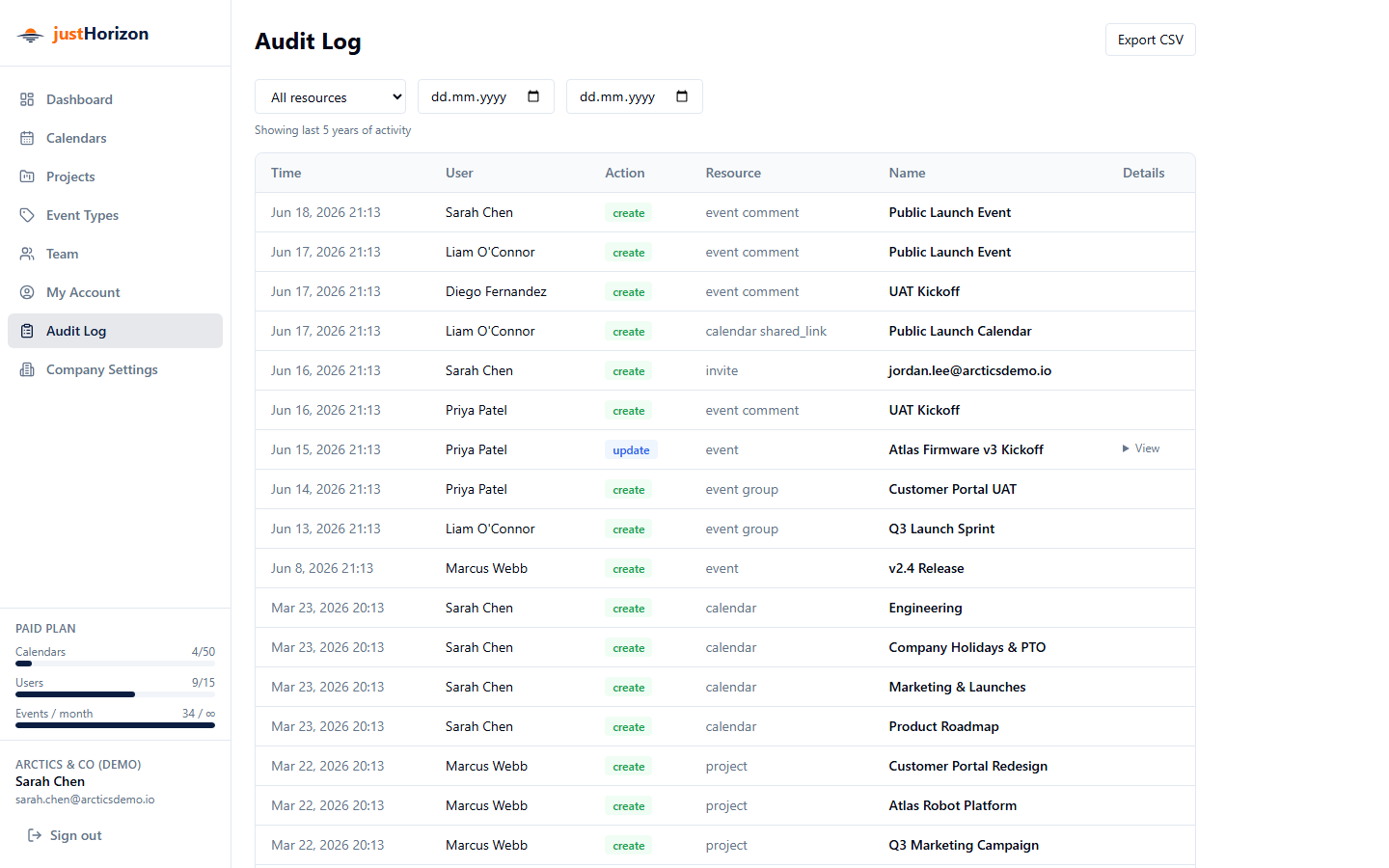Image resolution: width=1389 pixels, height=868 pixels.
Task: Click the Event Types tag icon
Action: point(27,215)
